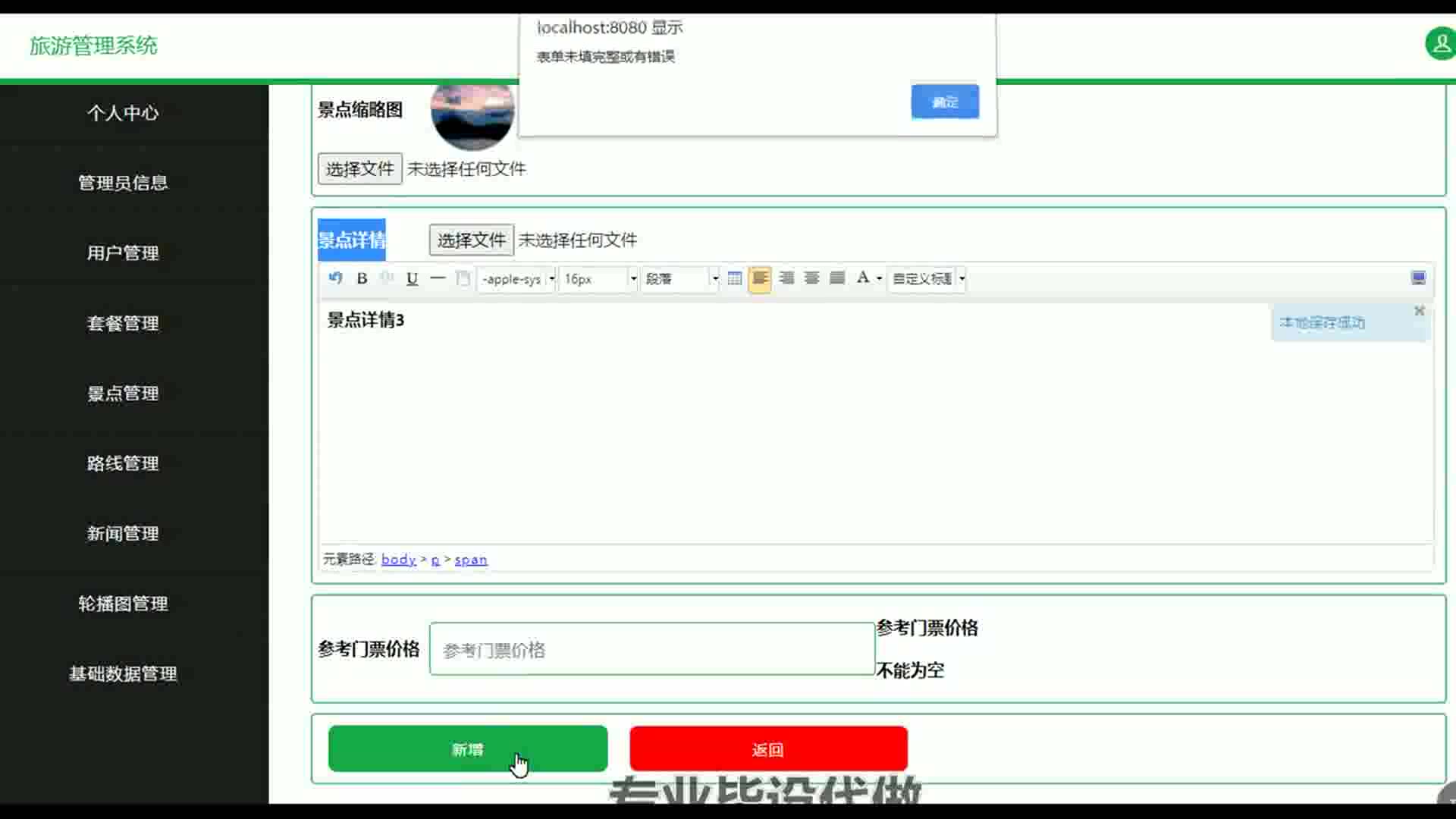
Task: Open 路线管理 in the sidebar menu
Action: [x=123, y=463]
